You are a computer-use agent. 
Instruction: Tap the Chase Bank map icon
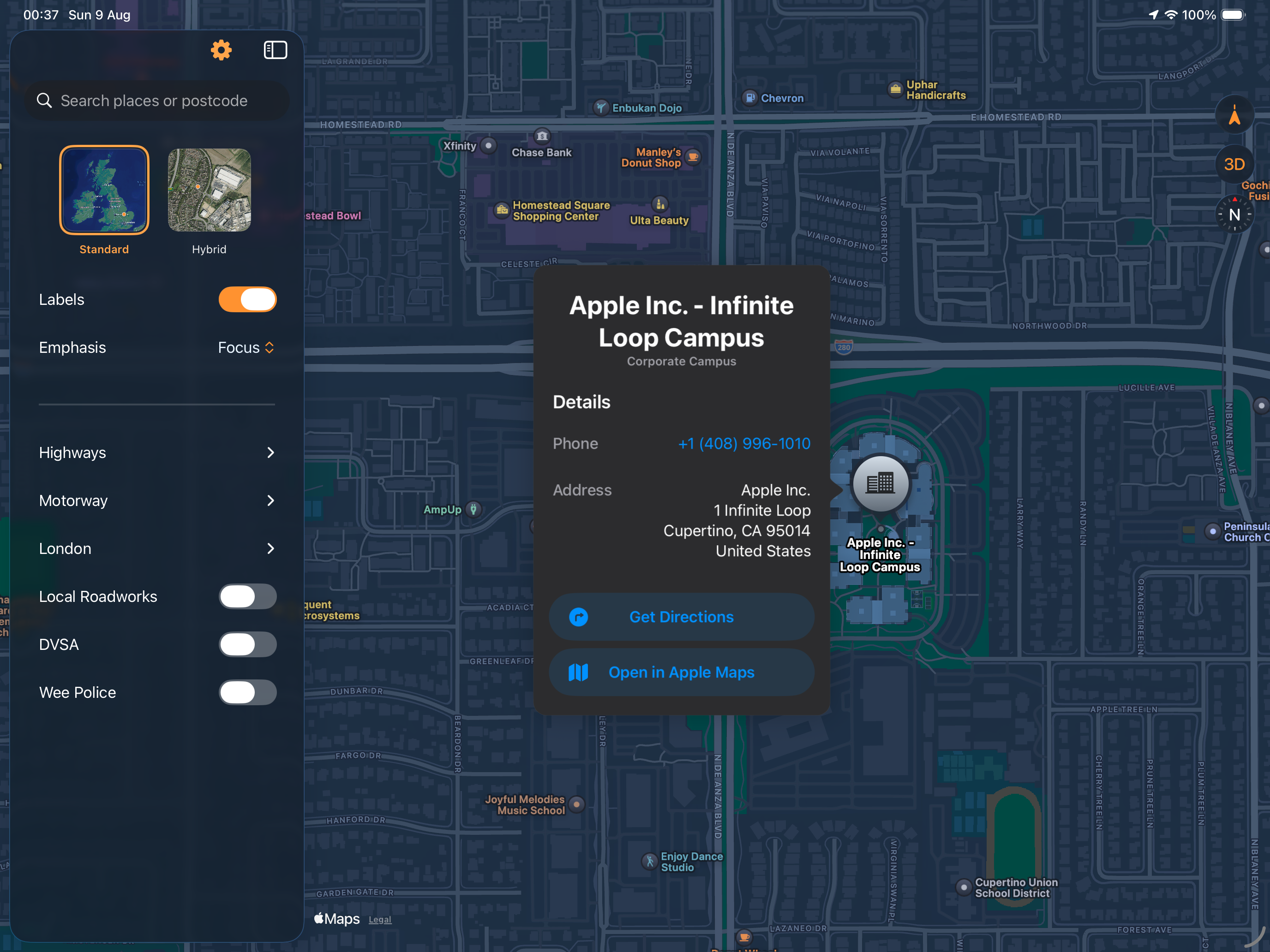pos(542,136)
